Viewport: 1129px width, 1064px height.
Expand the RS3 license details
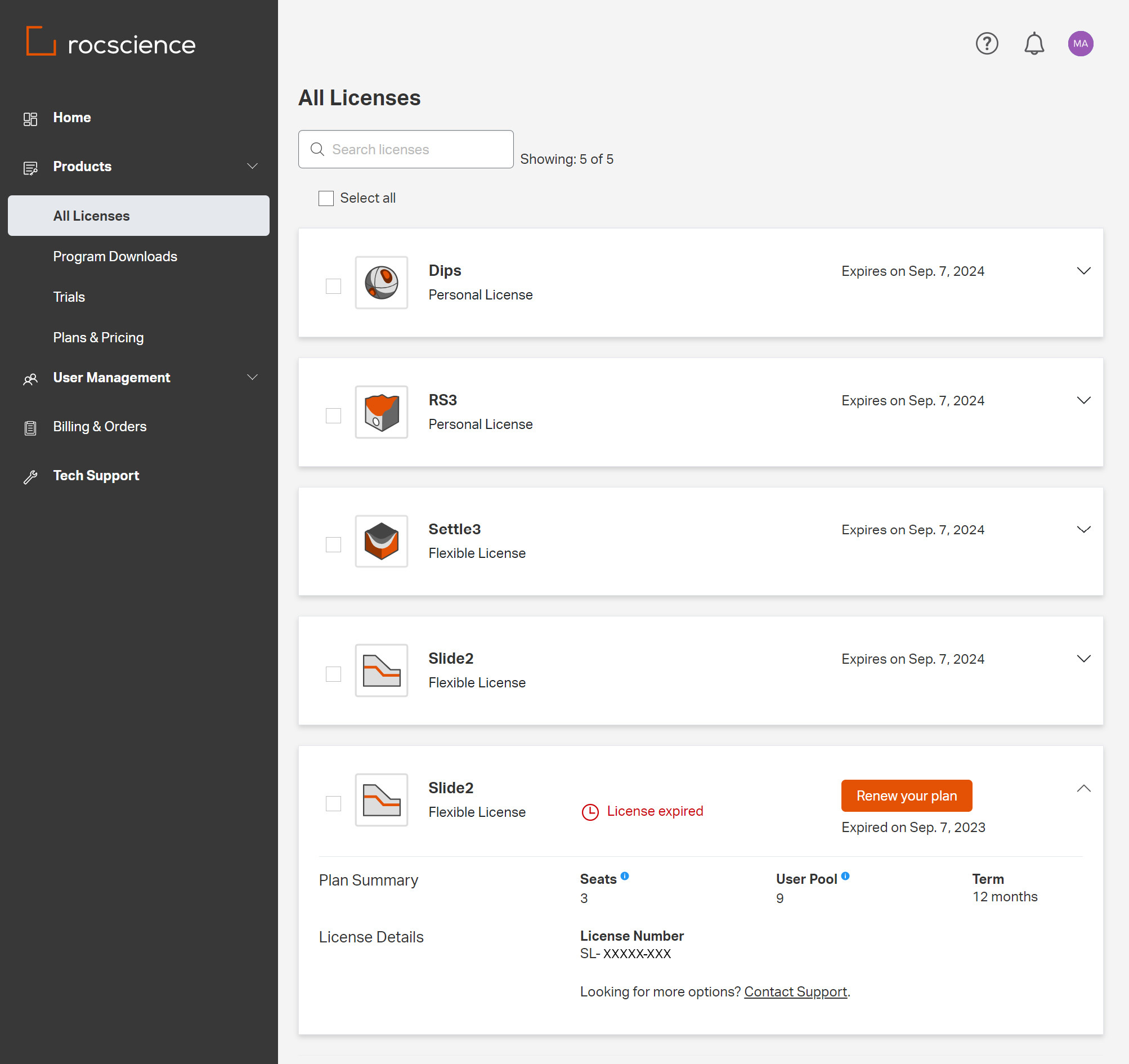point(1083,400)
